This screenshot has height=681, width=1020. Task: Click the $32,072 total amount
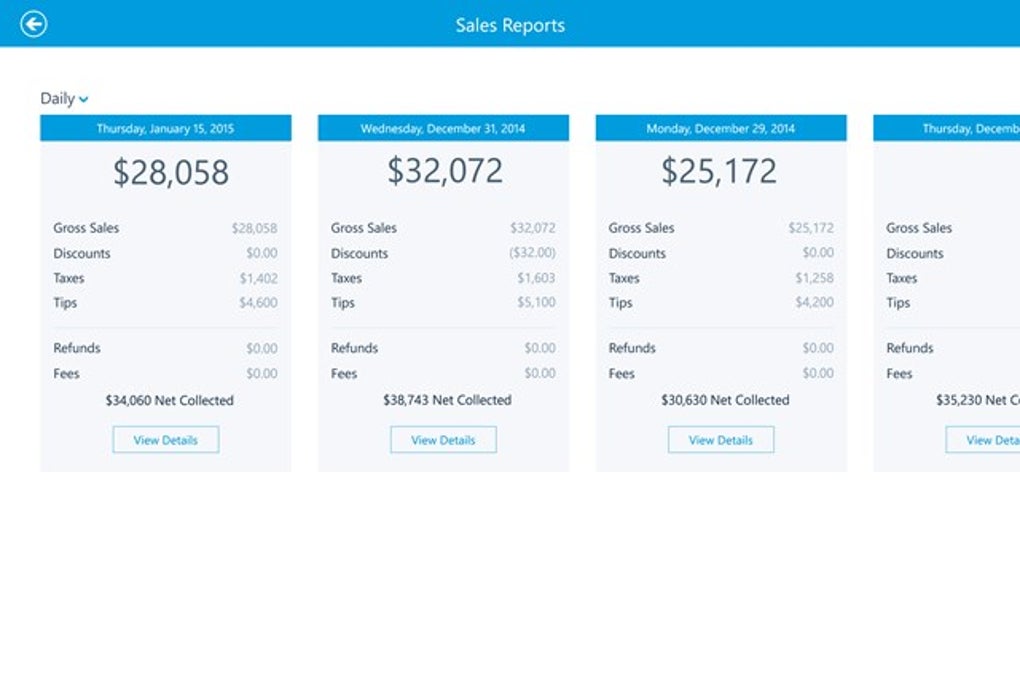445,171
